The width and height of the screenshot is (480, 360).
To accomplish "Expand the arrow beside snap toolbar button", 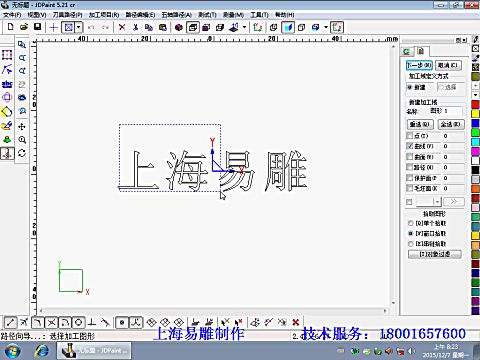I will (x=79, y=27).
